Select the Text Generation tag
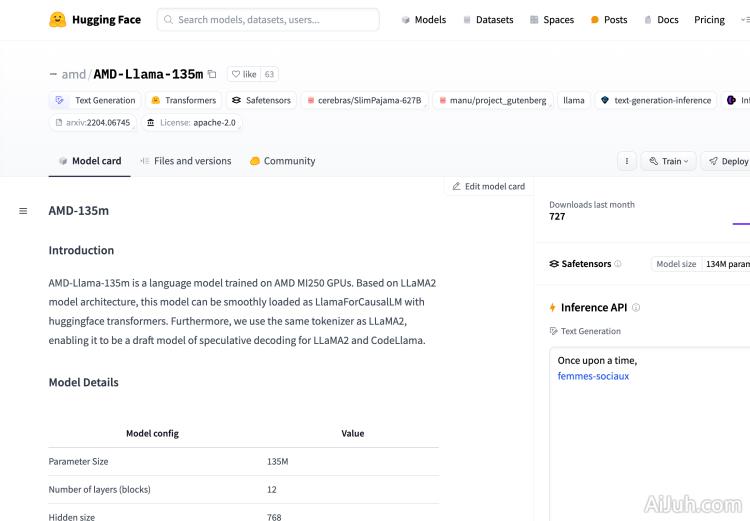This screenshot has height=521, width=750. pyautogui.click(x=96, y=100)
